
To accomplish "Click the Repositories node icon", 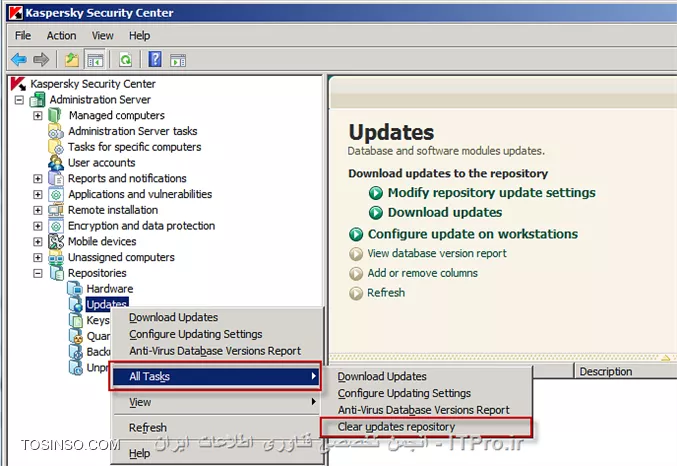I will pyautogui.click(x=57, y=273).
